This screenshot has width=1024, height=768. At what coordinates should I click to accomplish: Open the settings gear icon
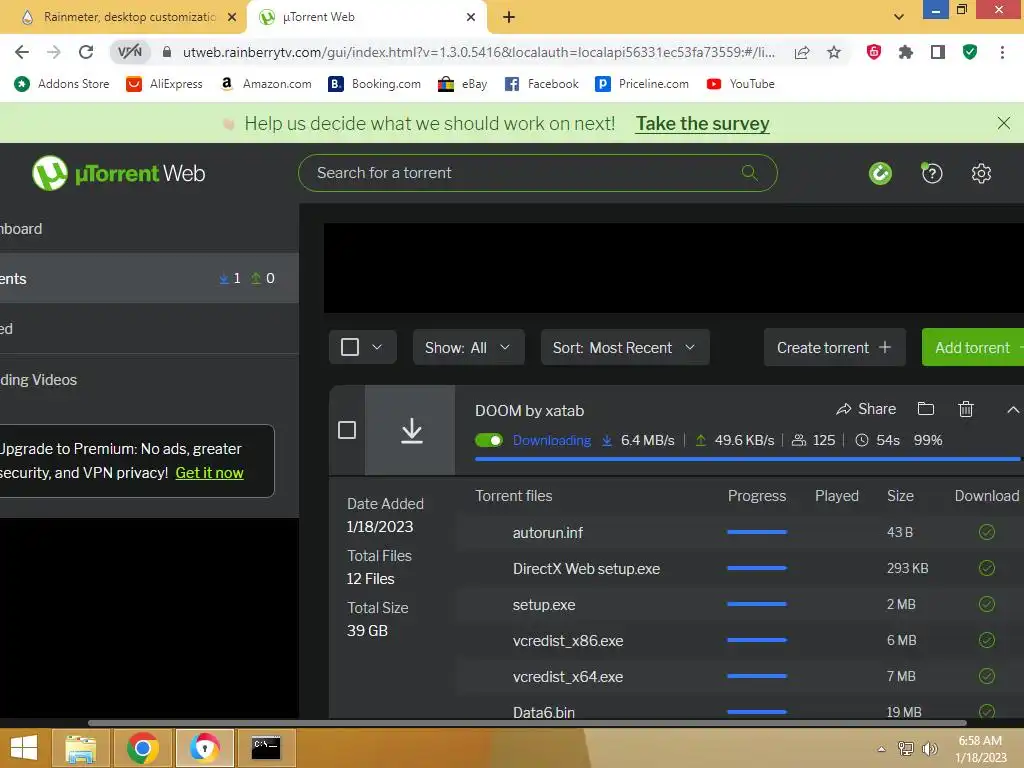(981, 173)
